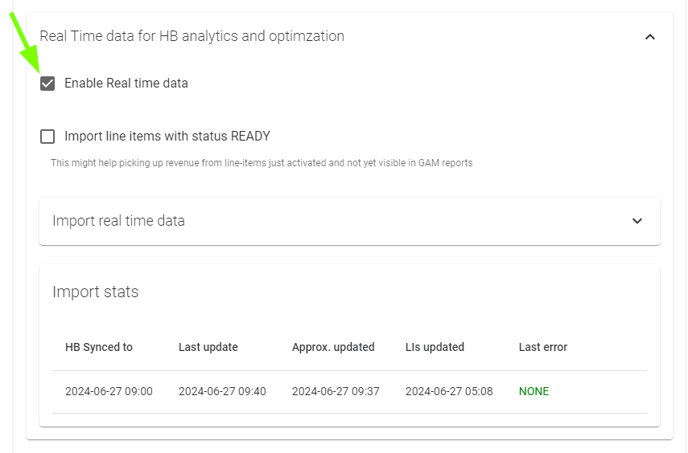
Task: Click 'Import line items with status READY' label
Action: point(167,137)
